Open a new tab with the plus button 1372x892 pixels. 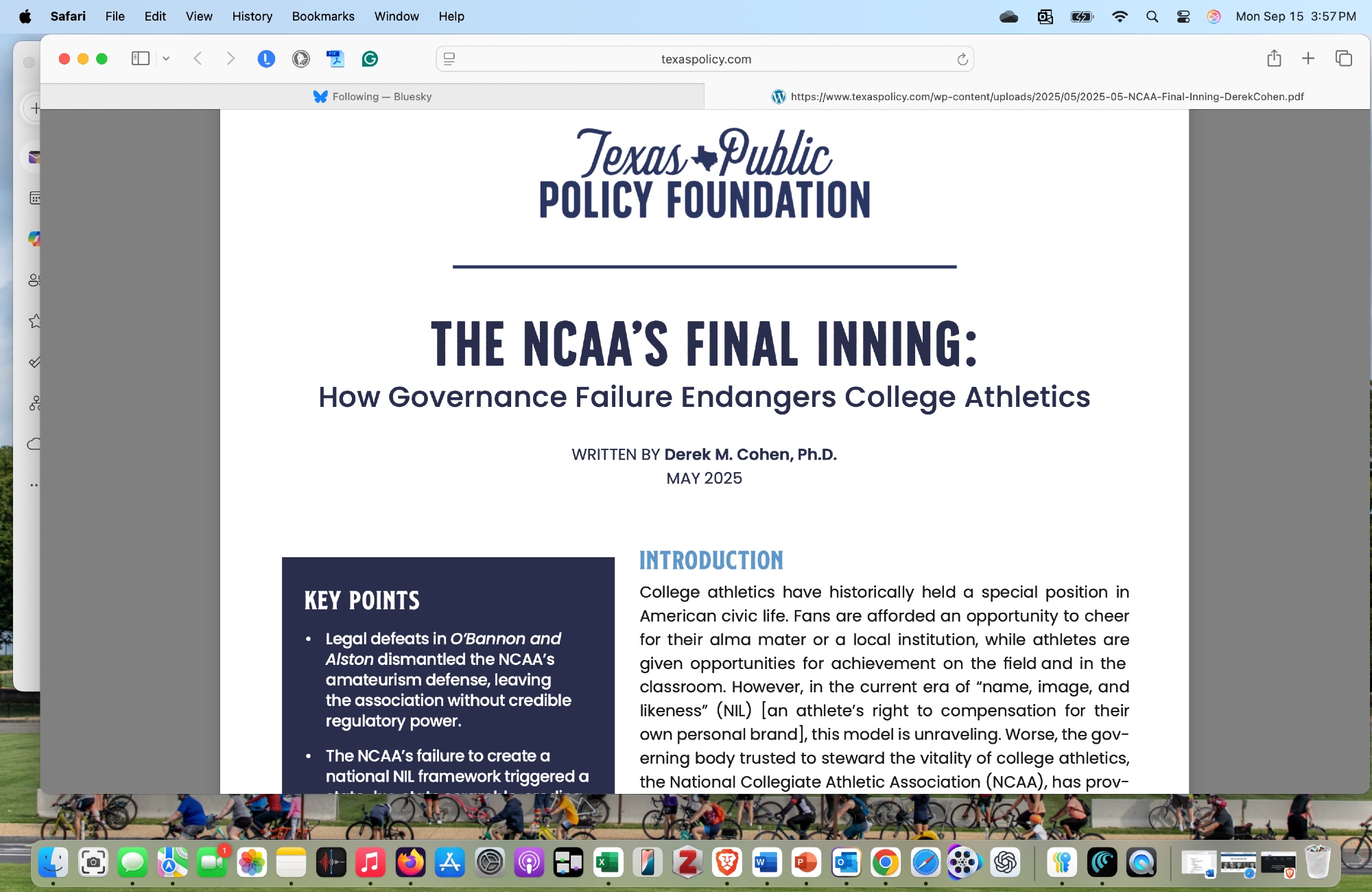(1308, 59)
